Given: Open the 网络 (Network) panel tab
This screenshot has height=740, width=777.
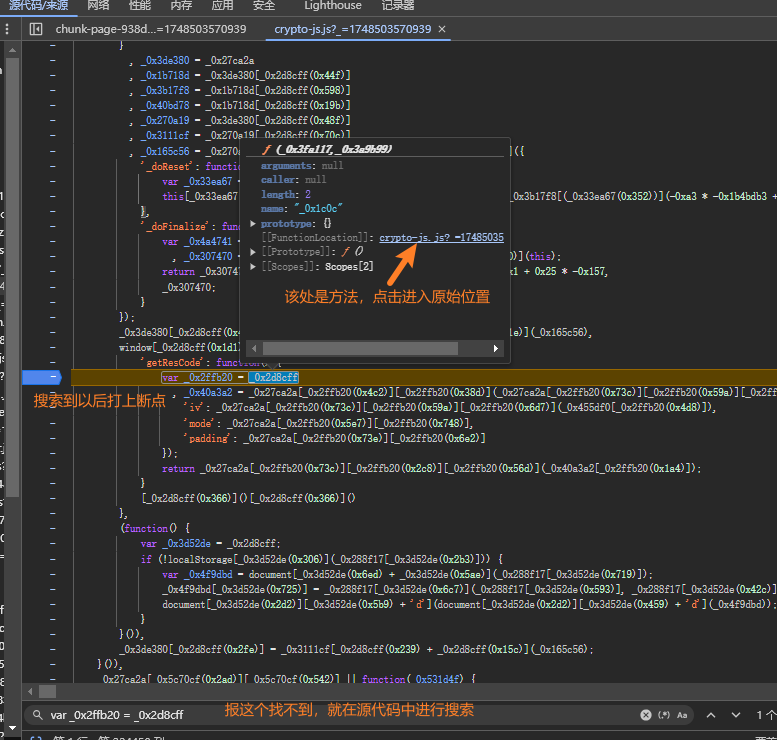Looking at the screenshot, I should coord(99,6).
